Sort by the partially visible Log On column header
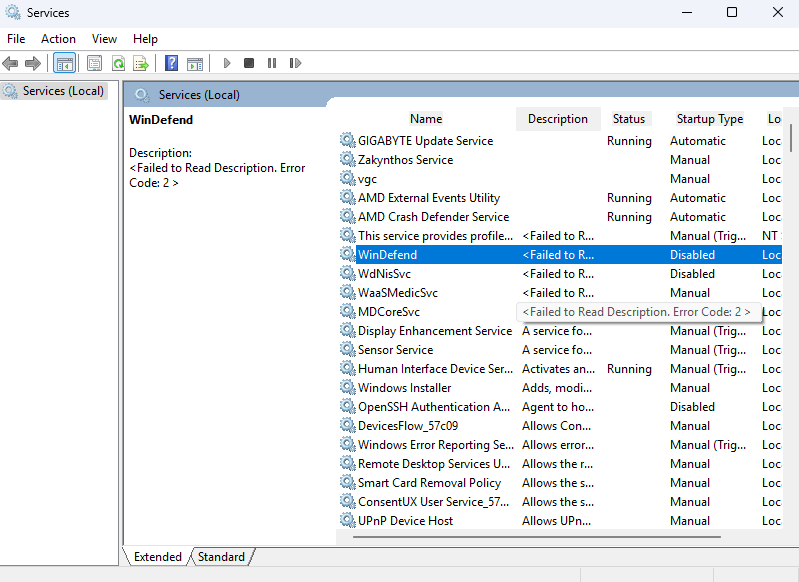Image resolution: width=799 pixels, height=582 pixels. point(773,119)
